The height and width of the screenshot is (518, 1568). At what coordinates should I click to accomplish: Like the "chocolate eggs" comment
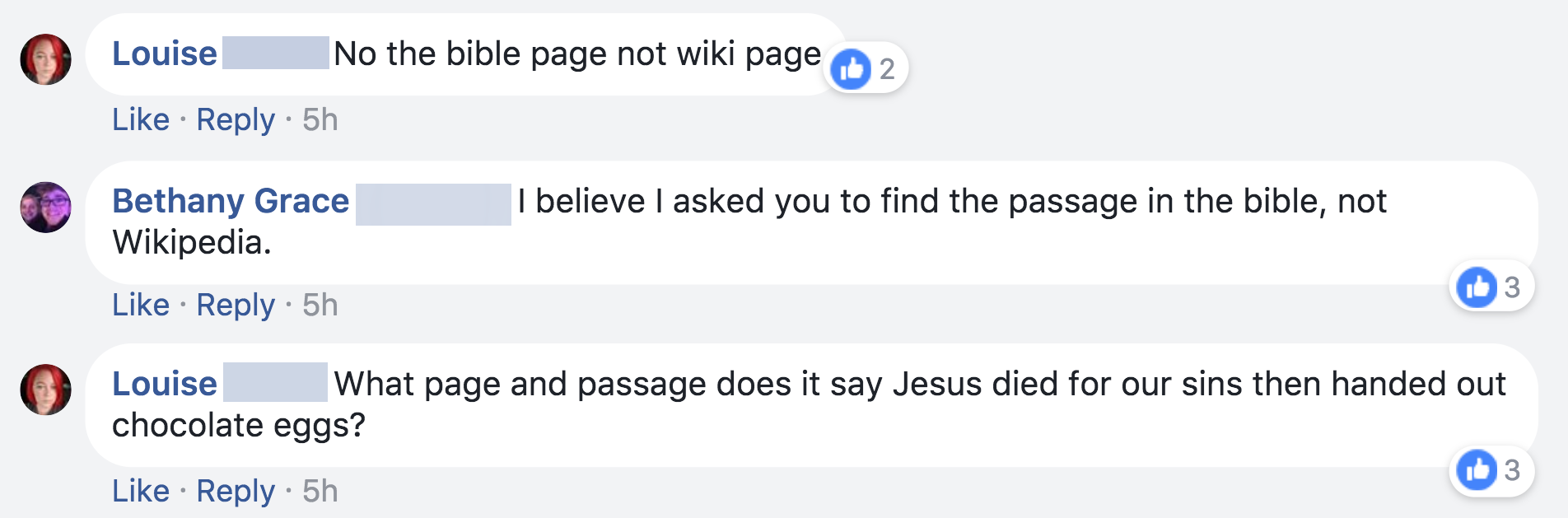point(141,492)
